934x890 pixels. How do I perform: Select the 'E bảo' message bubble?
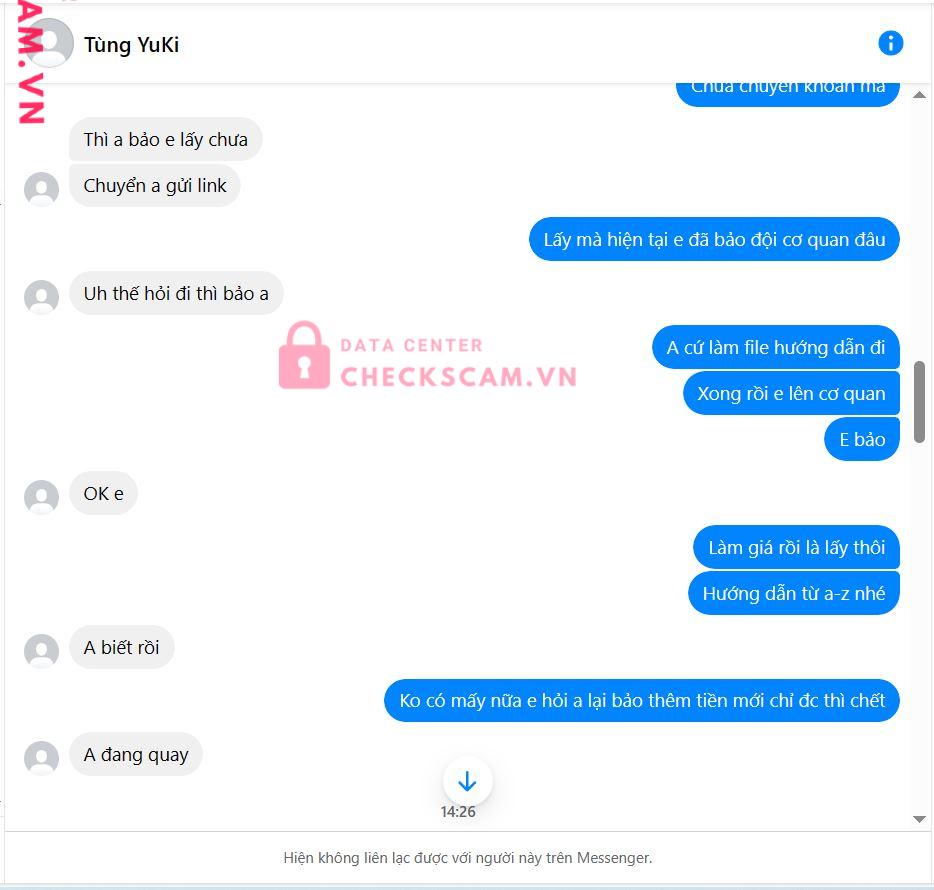point(862,440)
